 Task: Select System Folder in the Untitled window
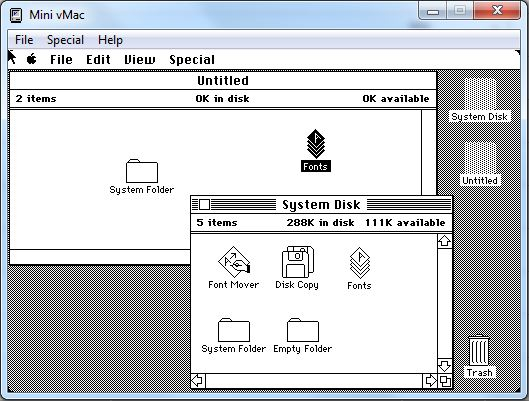142,171
